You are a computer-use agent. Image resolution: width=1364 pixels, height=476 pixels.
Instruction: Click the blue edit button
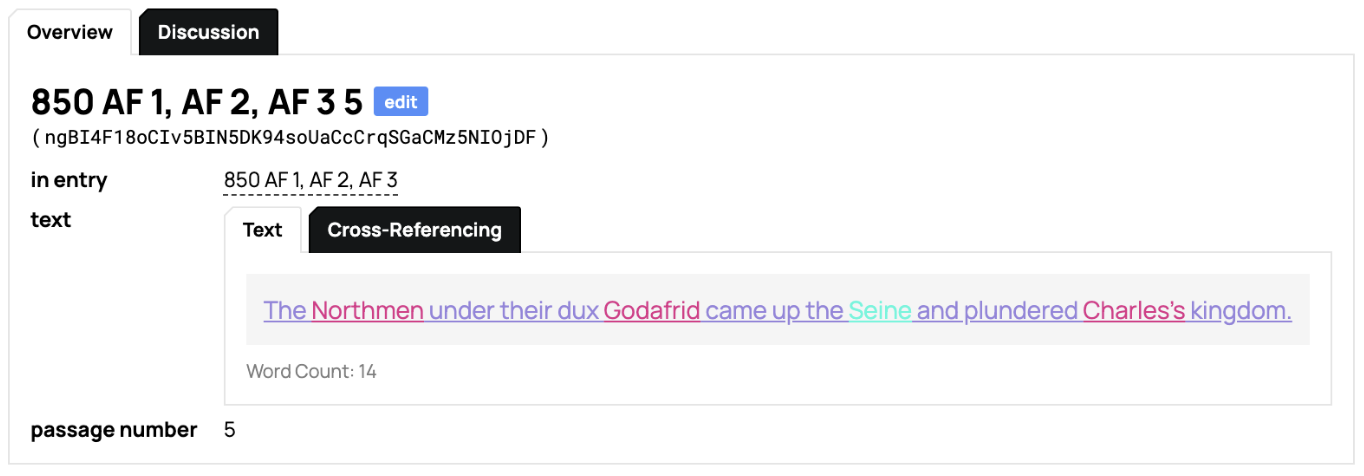(401, 101)
